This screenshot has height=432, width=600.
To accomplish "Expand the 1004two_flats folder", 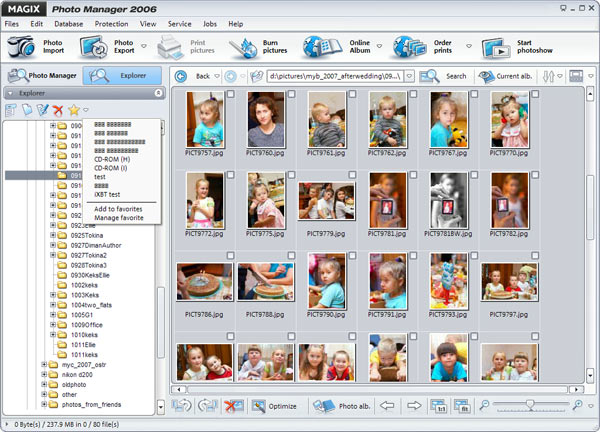I will 53,305.
